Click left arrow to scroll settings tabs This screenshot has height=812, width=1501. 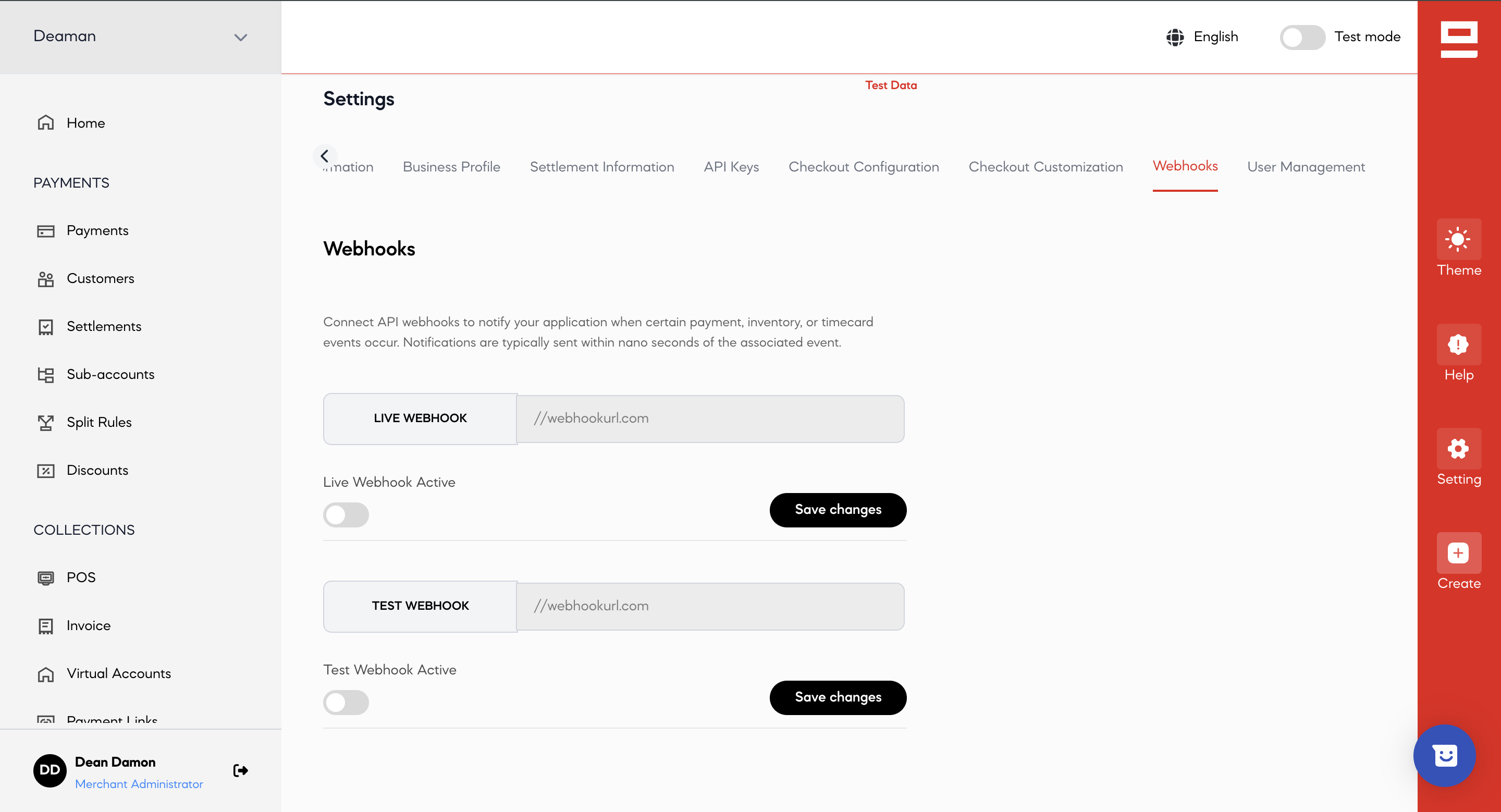click(325, 156)
